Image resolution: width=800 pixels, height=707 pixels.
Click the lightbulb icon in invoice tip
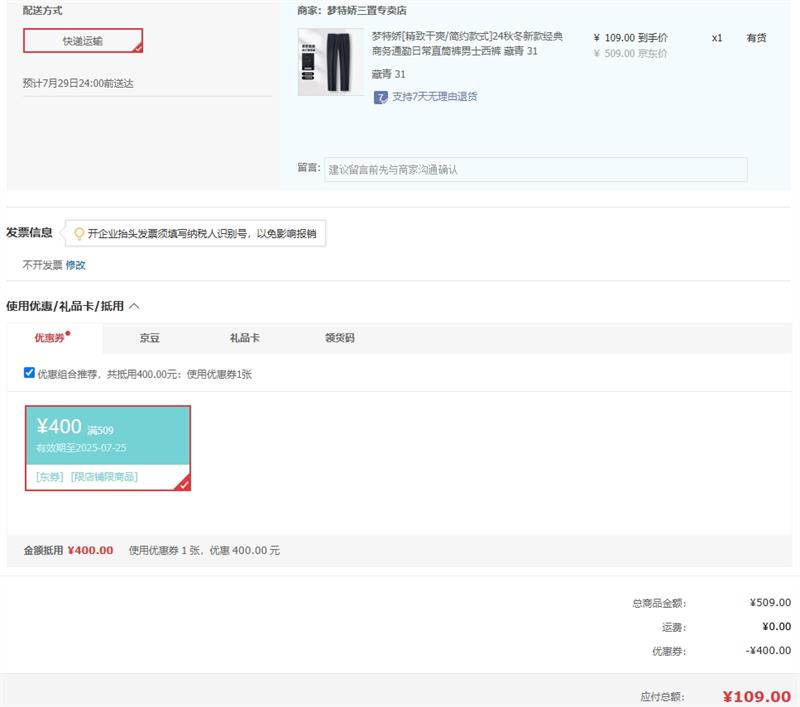pyautogui.click(x=79, y=234)
